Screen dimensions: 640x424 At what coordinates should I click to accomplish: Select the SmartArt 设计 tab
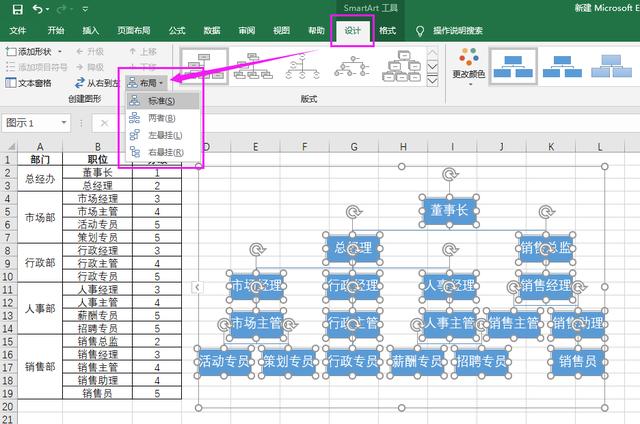353,31
